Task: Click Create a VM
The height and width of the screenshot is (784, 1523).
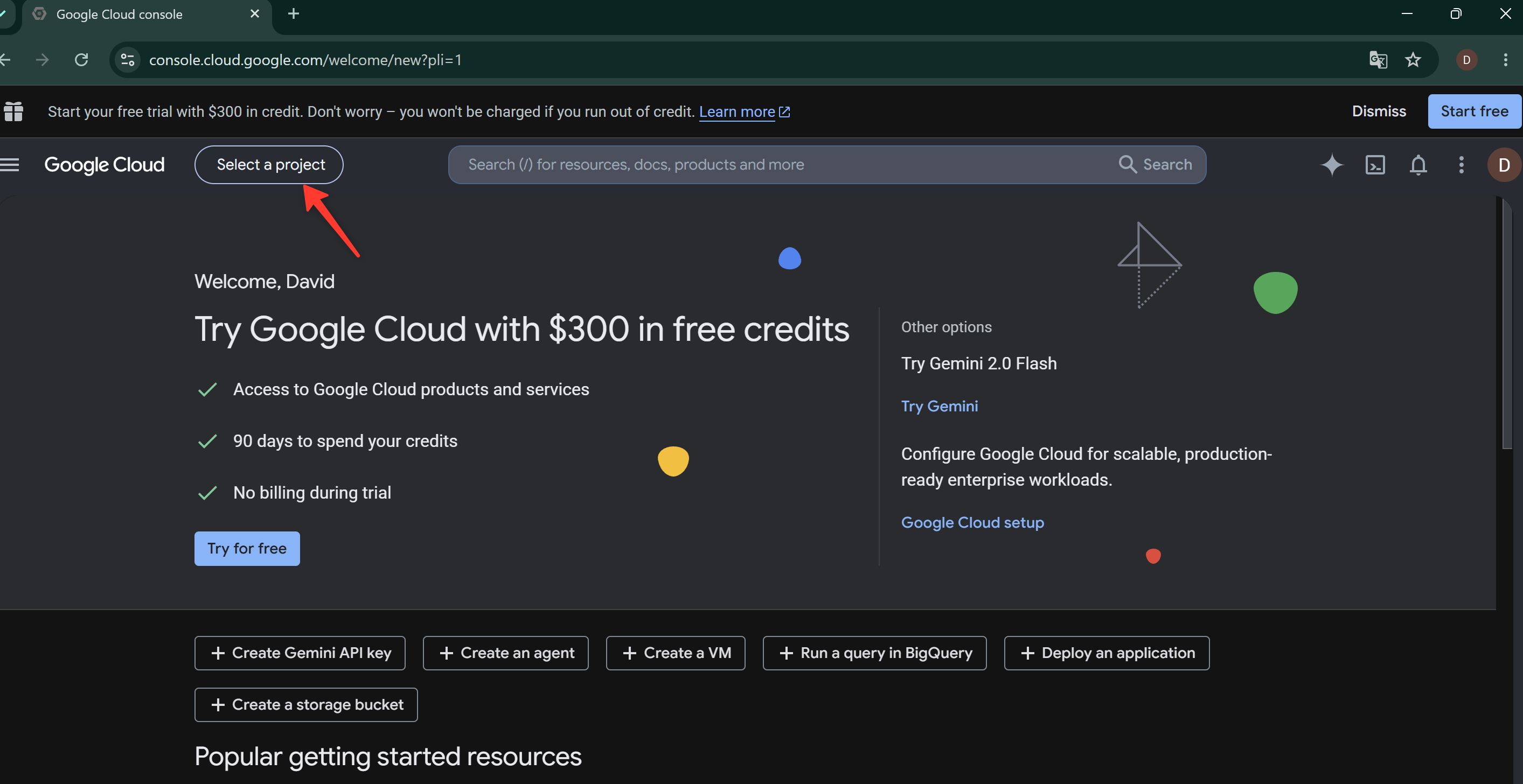Action: (676, 653)
